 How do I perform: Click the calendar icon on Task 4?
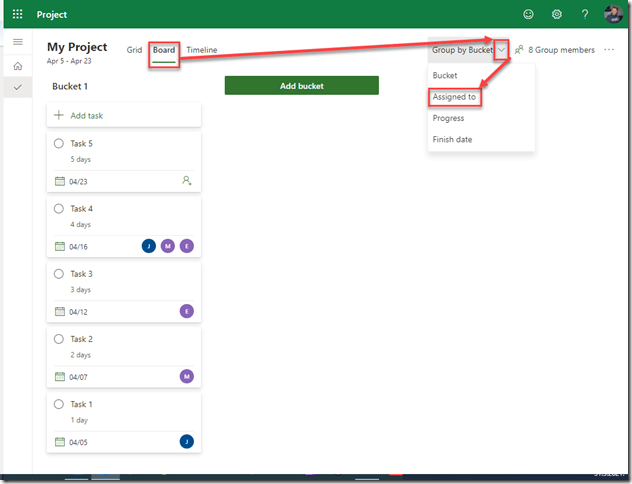(60, 246)
